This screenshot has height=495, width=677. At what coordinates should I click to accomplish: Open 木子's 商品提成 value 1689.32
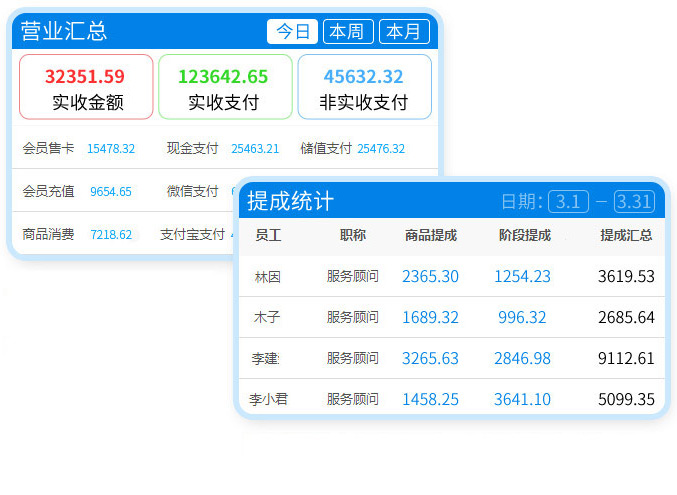(430, 318)
